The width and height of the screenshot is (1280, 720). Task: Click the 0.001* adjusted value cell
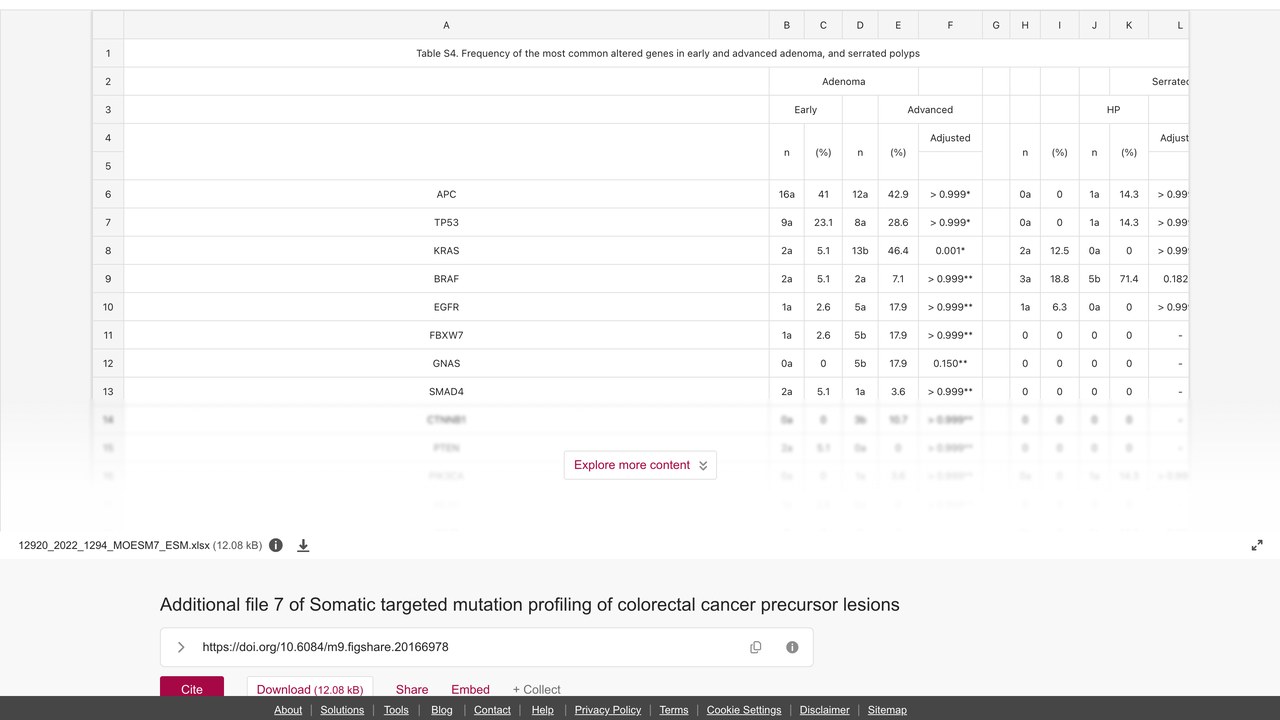[950, 250]
